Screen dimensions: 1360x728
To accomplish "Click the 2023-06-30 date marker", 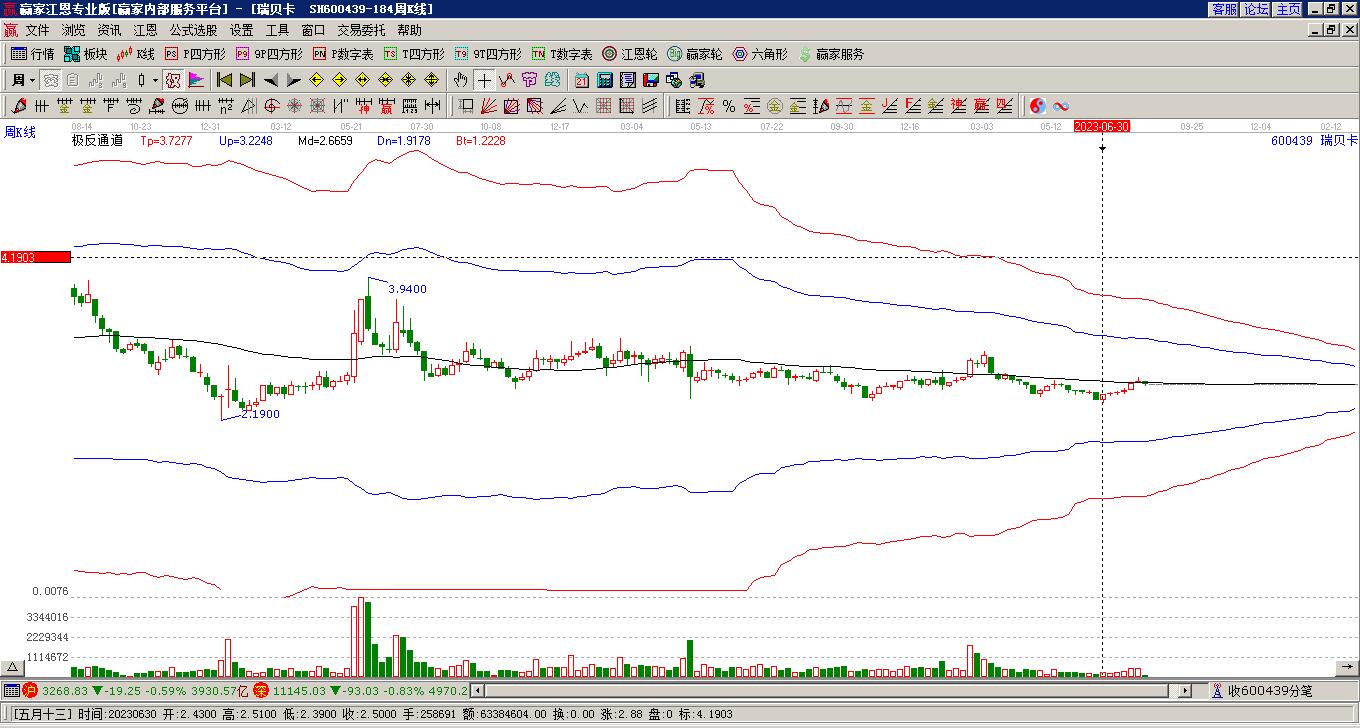I will (1102, 126).
